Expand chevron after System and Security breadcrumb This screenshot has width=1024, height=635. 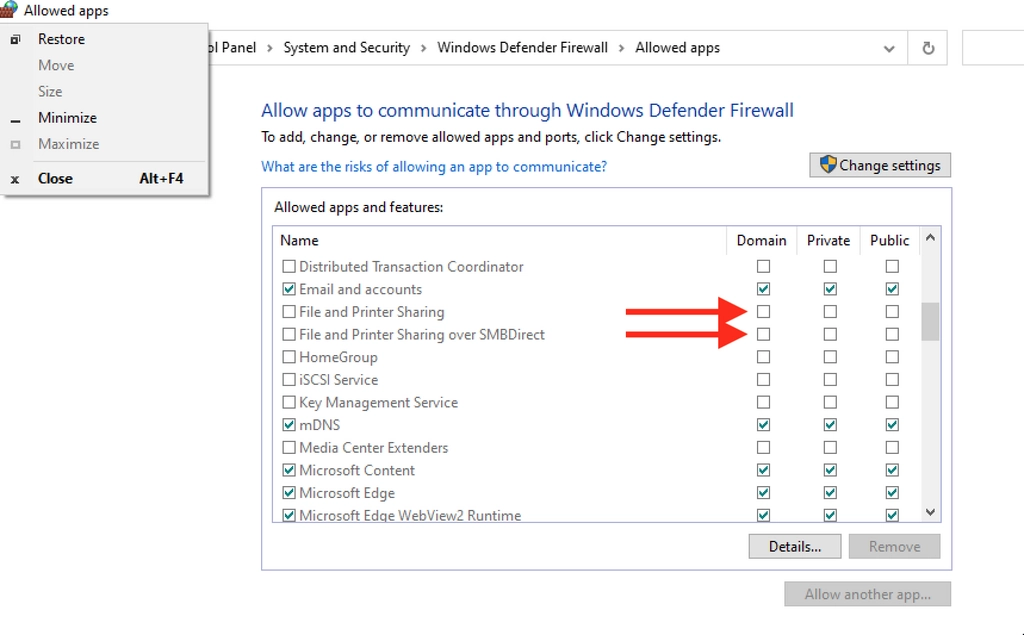pyautogui.click(x=423, y=48)
